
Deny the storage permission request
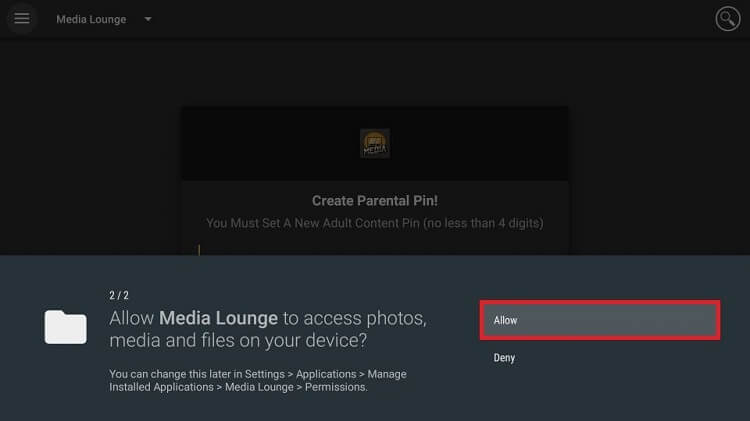click(x=504, y=358)
